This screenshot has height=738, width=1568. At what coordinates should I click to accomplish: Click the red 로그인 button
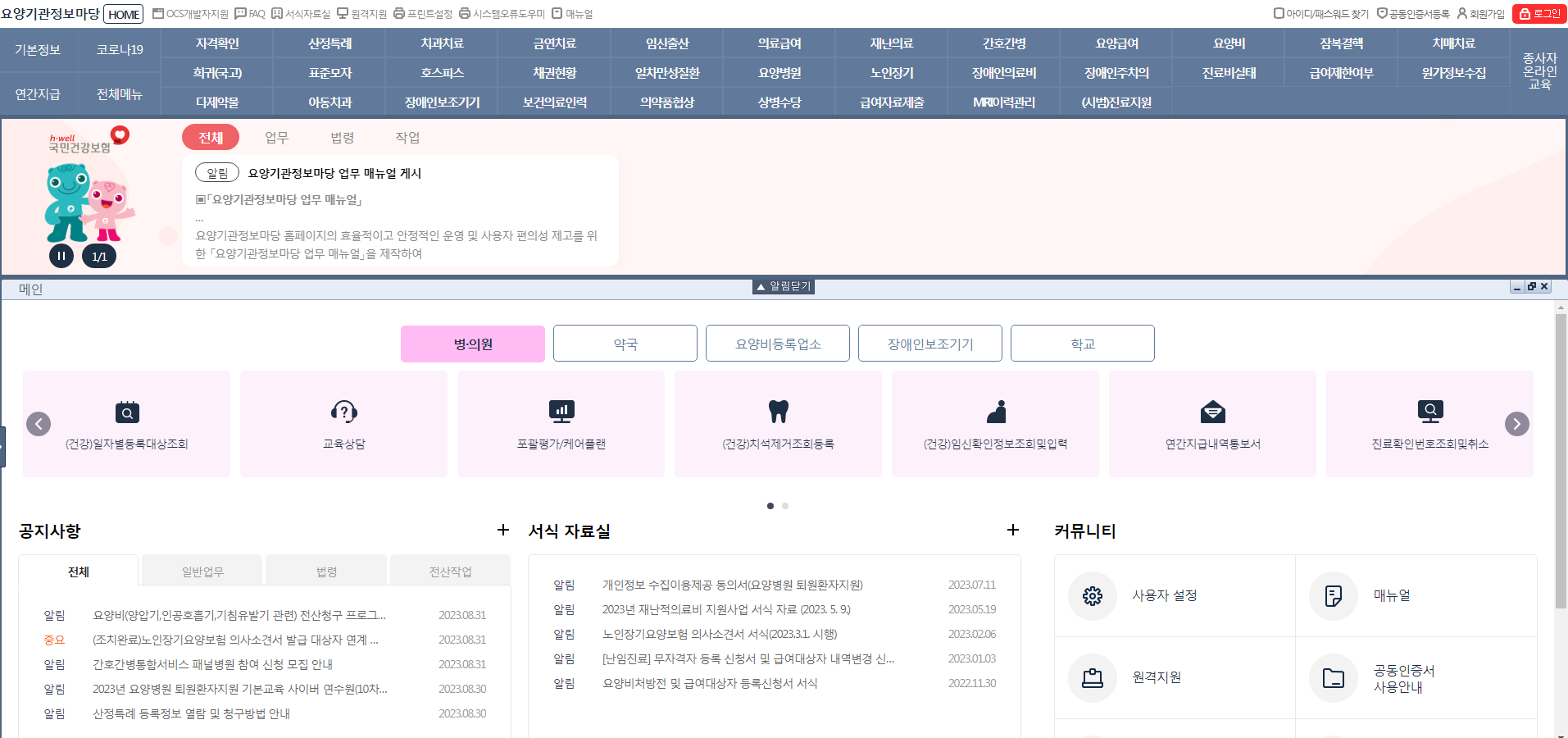[x=1539, y=14]
